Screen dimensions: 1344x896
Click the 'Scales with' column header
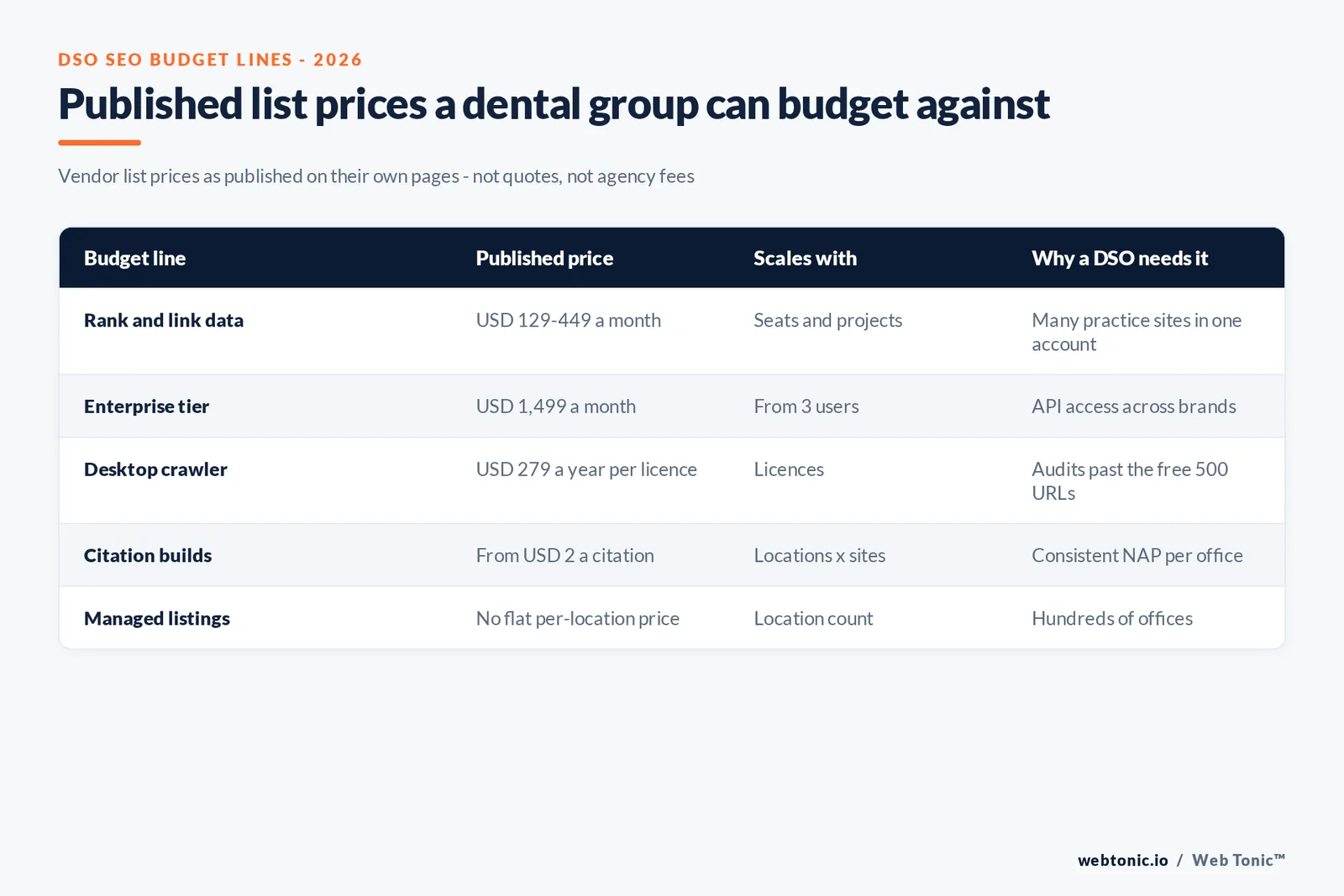(x=805, y=259)
